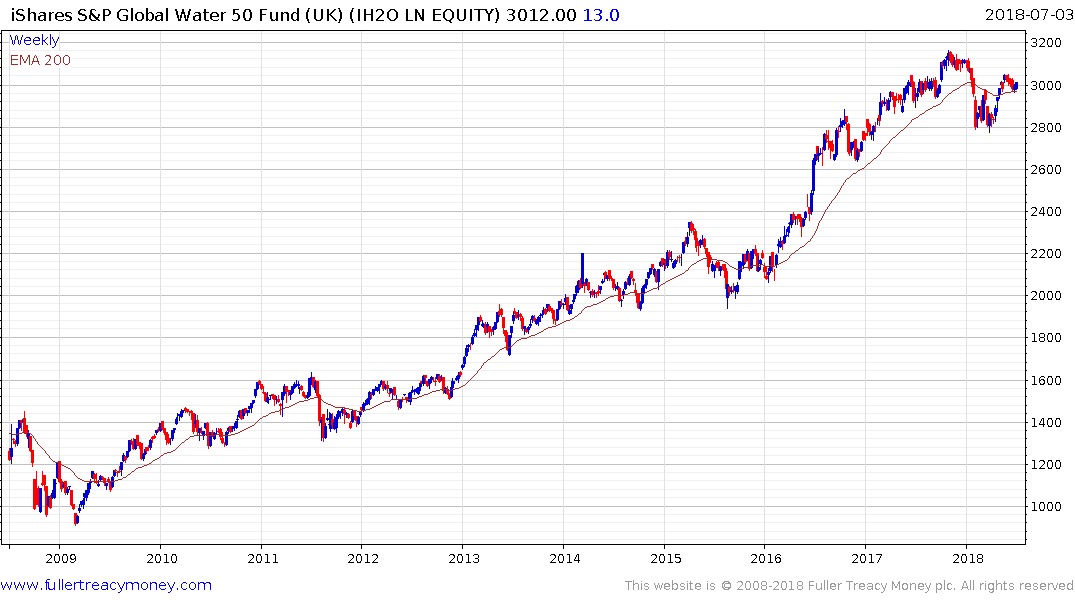Click the 2011 year axis label
This screenshot has width=1075, height=600.
pyautogui.click(x=263, y=558)
